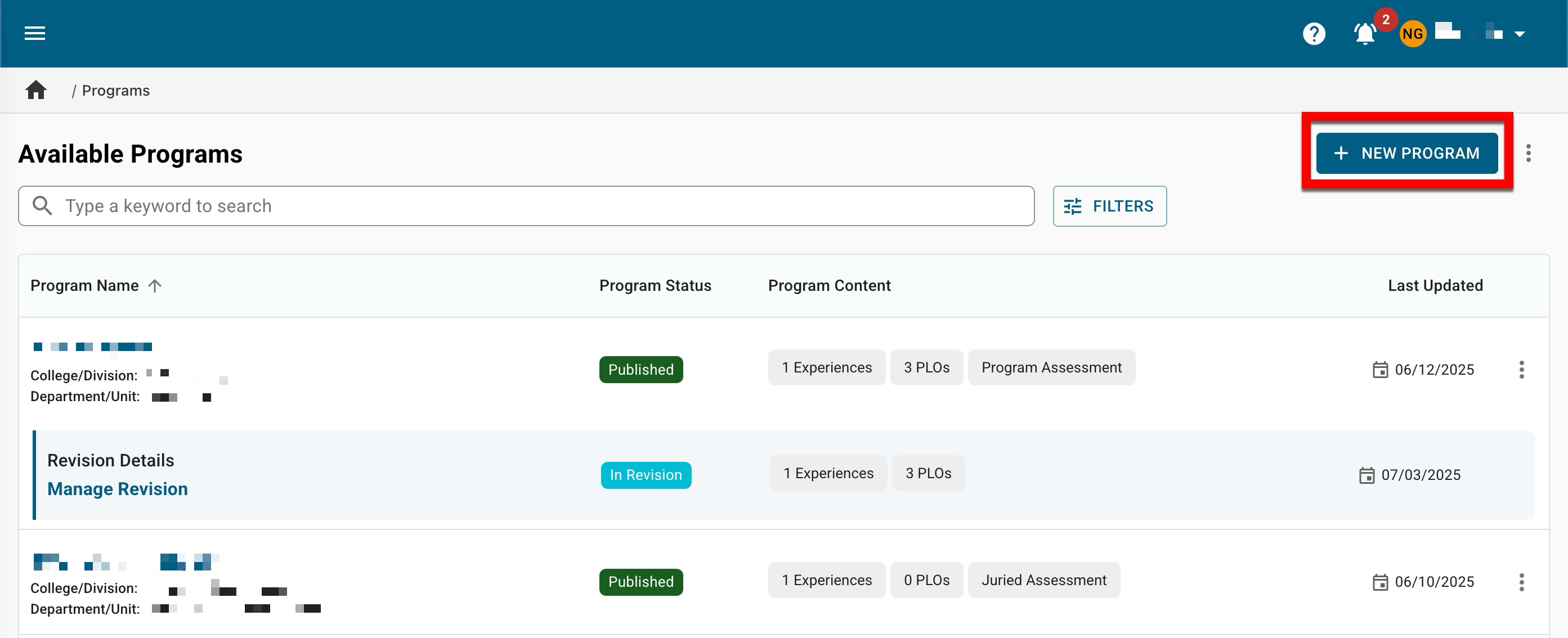Click the Program Assessment chip
The height and width of the screenshot is (638, 1568).
tap(1051, 367)
